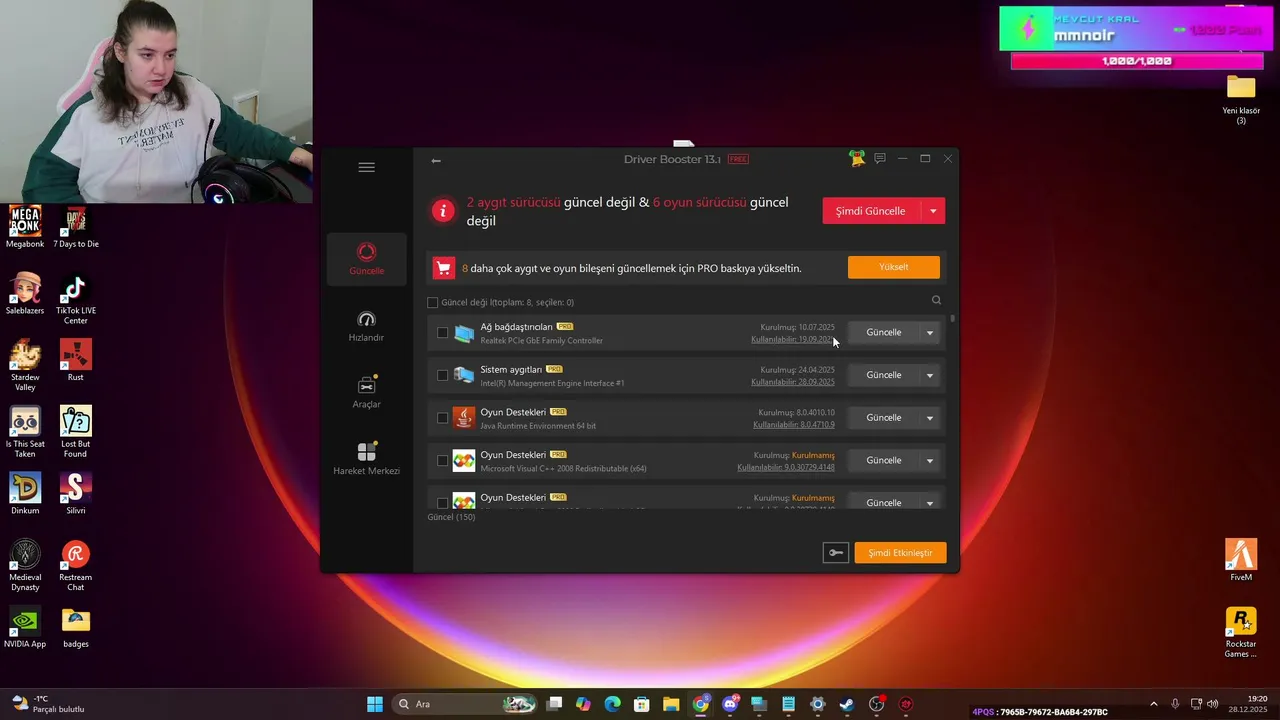Viewport: 1280px width, 720px height.
Task: Open the feedback chat icon in title bar
Action: [880, 158]
